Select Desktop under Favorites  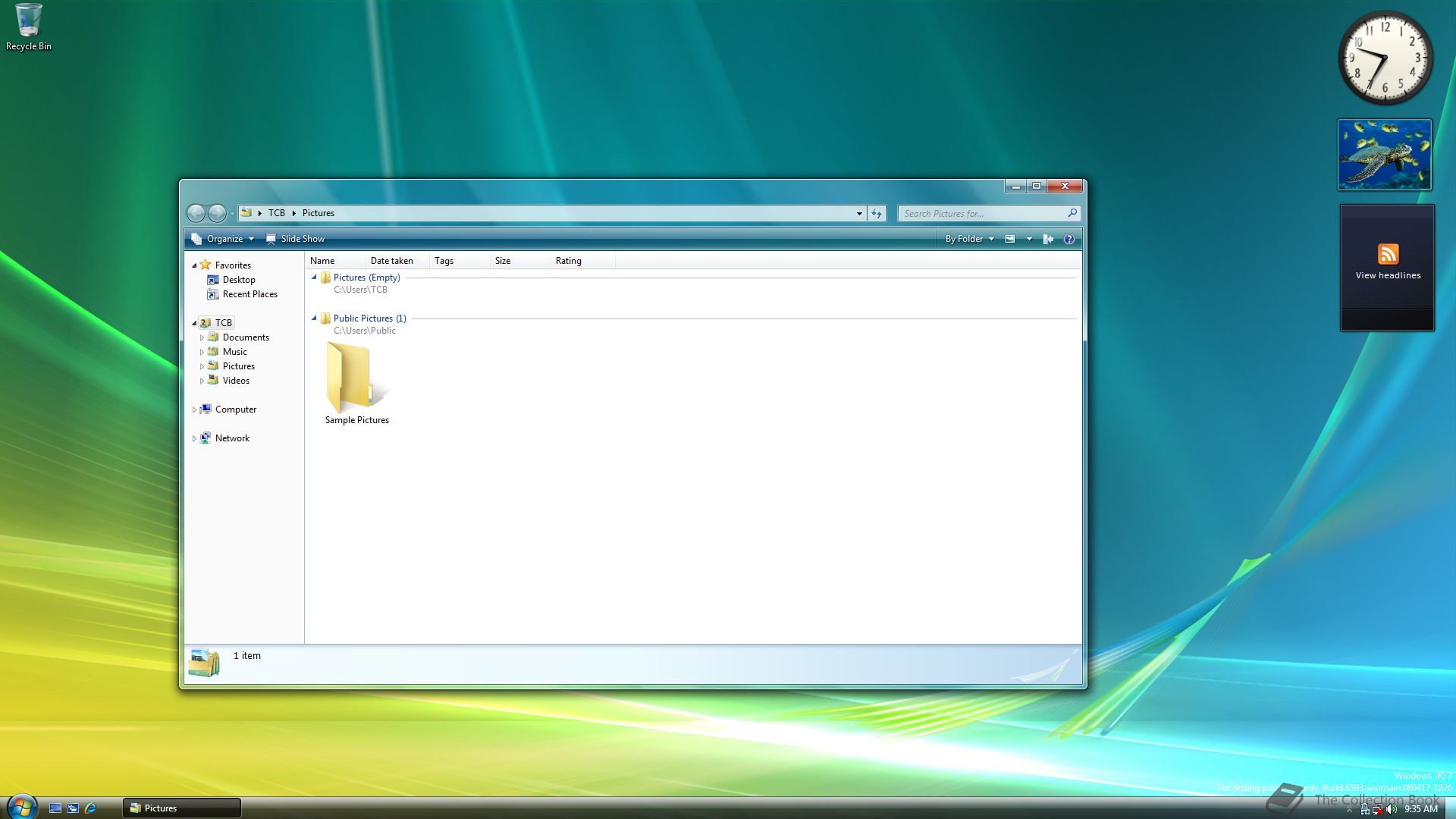231,280
